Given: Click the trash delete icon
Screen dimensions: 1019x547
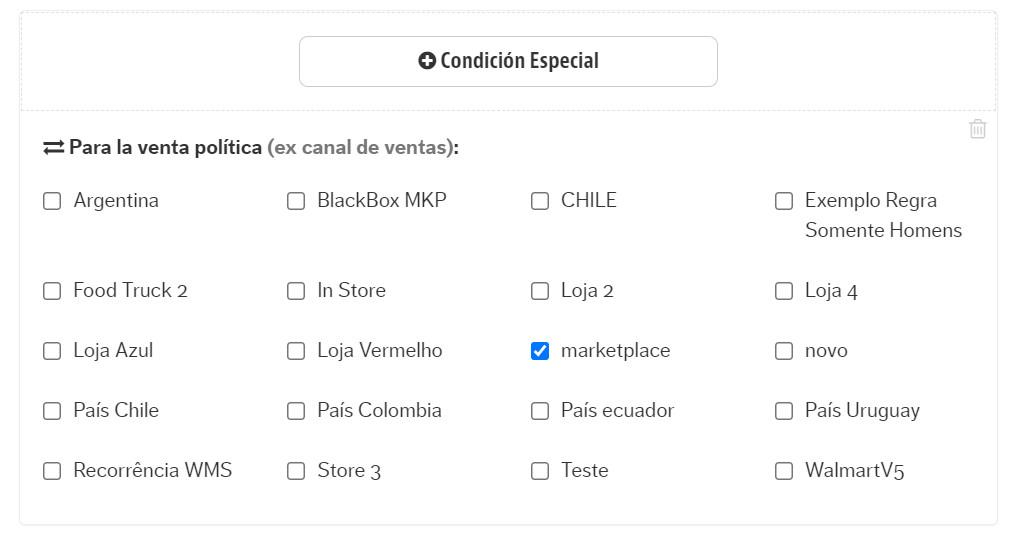Looking at the screenshot, I should pyautogui.click(x=977, y=129).
